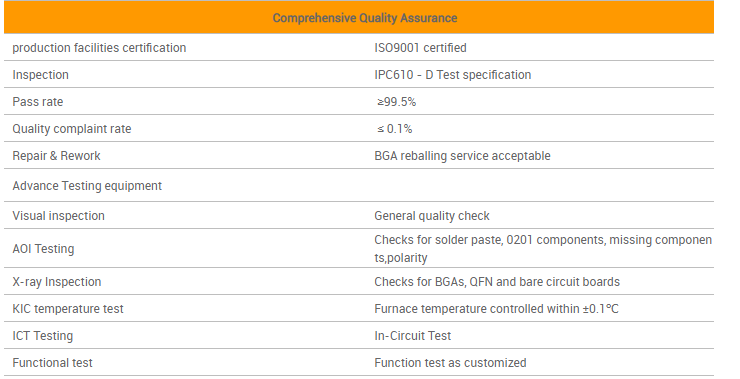Click the Visual inspection label
Image resolution: width=740 pixels, height=379 pixels.
pos(59,215)
